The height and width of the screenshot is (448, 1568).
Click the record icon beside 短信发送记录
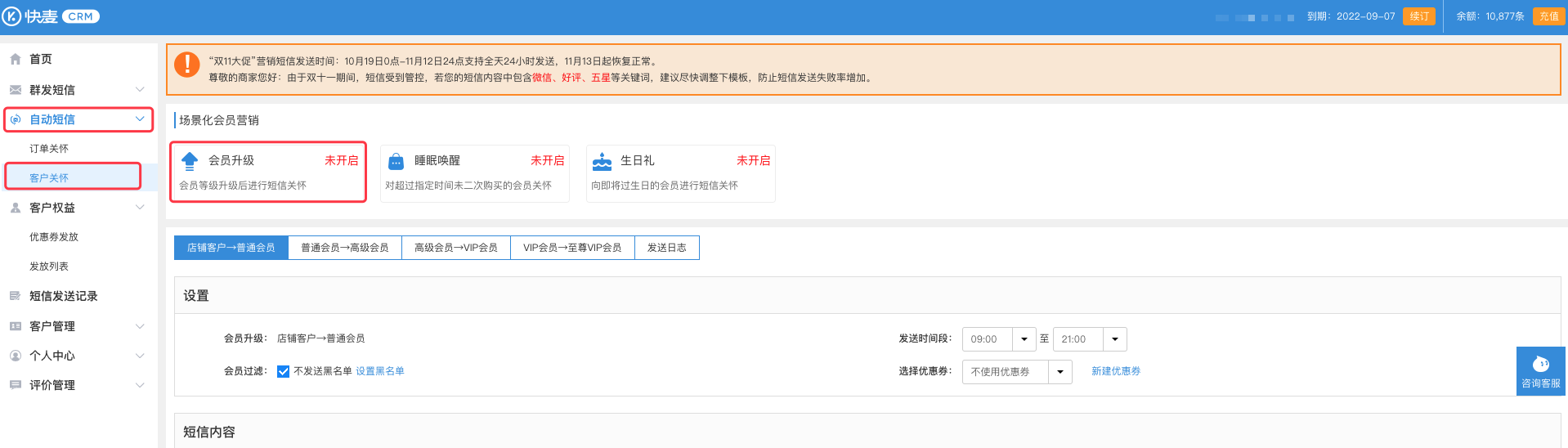16,296
